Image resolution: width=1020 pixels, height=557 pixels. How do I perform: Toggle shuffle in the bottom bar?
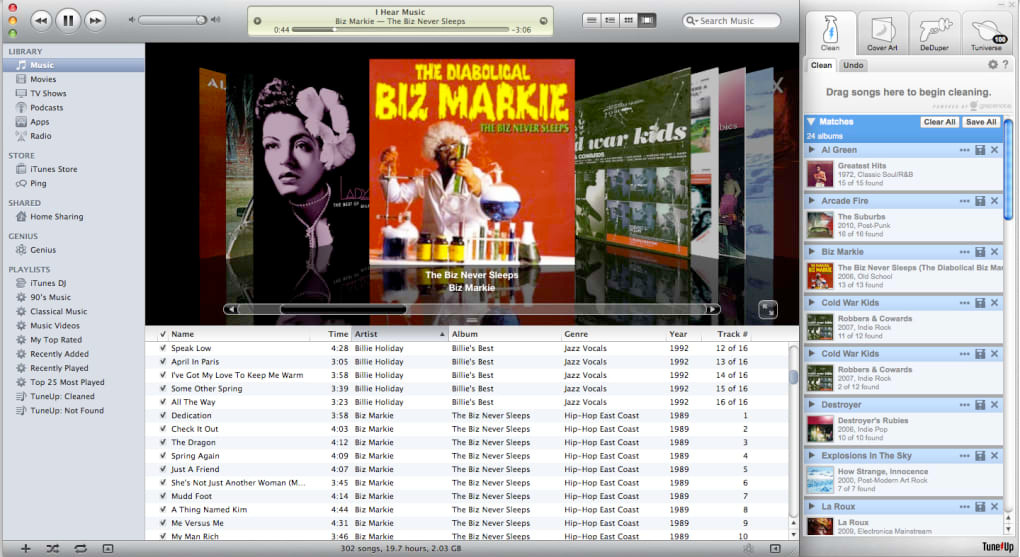tap(53, 549)
